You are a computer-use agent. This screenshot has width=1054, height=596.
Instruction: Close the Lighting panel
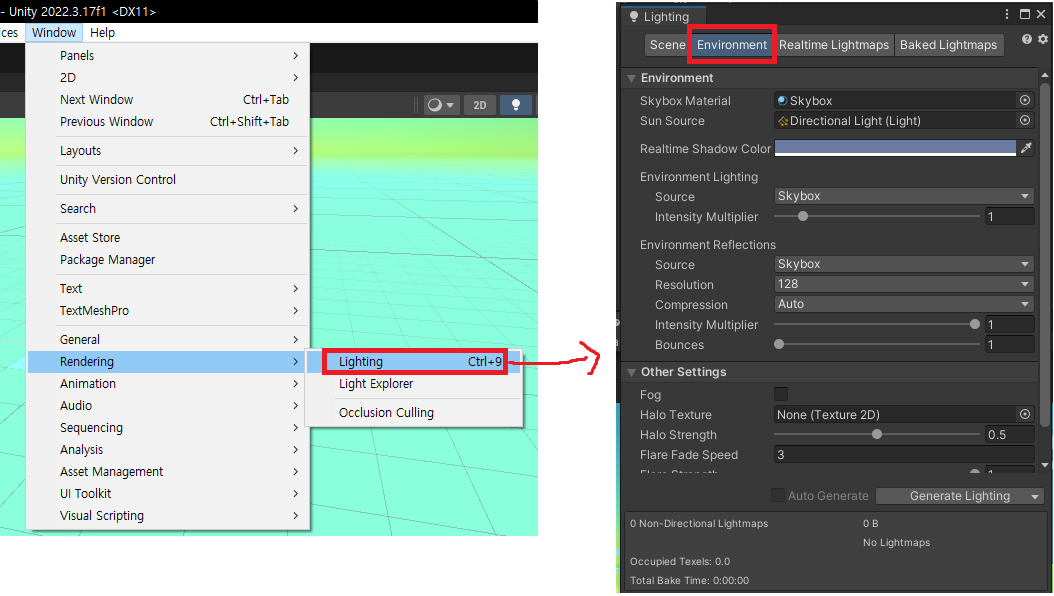click(1041, 14)
